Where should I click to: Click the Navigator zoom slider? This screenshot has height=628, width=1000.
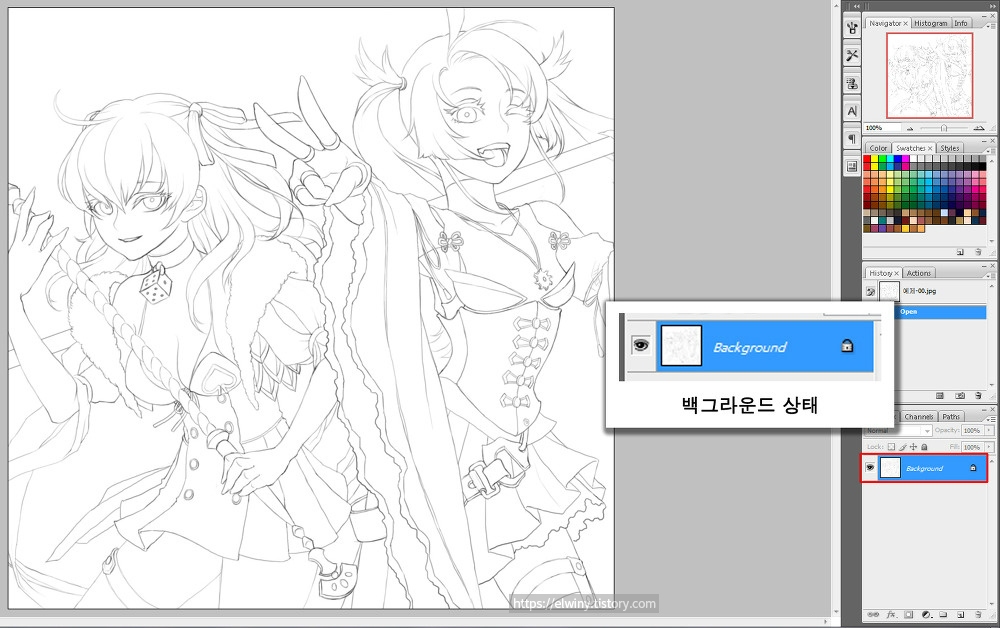pos(943,128)
